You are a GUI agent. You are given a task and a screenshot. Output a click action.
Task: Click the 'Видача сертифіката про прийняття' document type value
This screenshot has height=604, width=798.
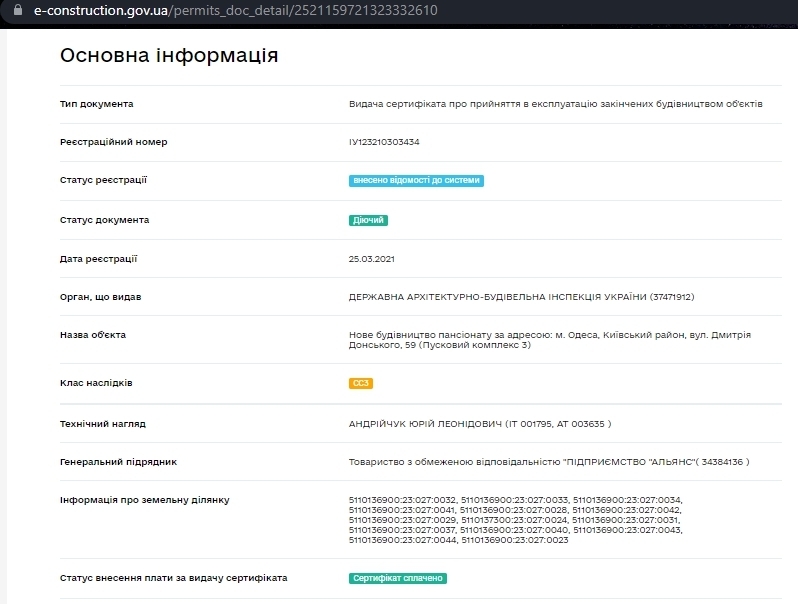(556, 104)
